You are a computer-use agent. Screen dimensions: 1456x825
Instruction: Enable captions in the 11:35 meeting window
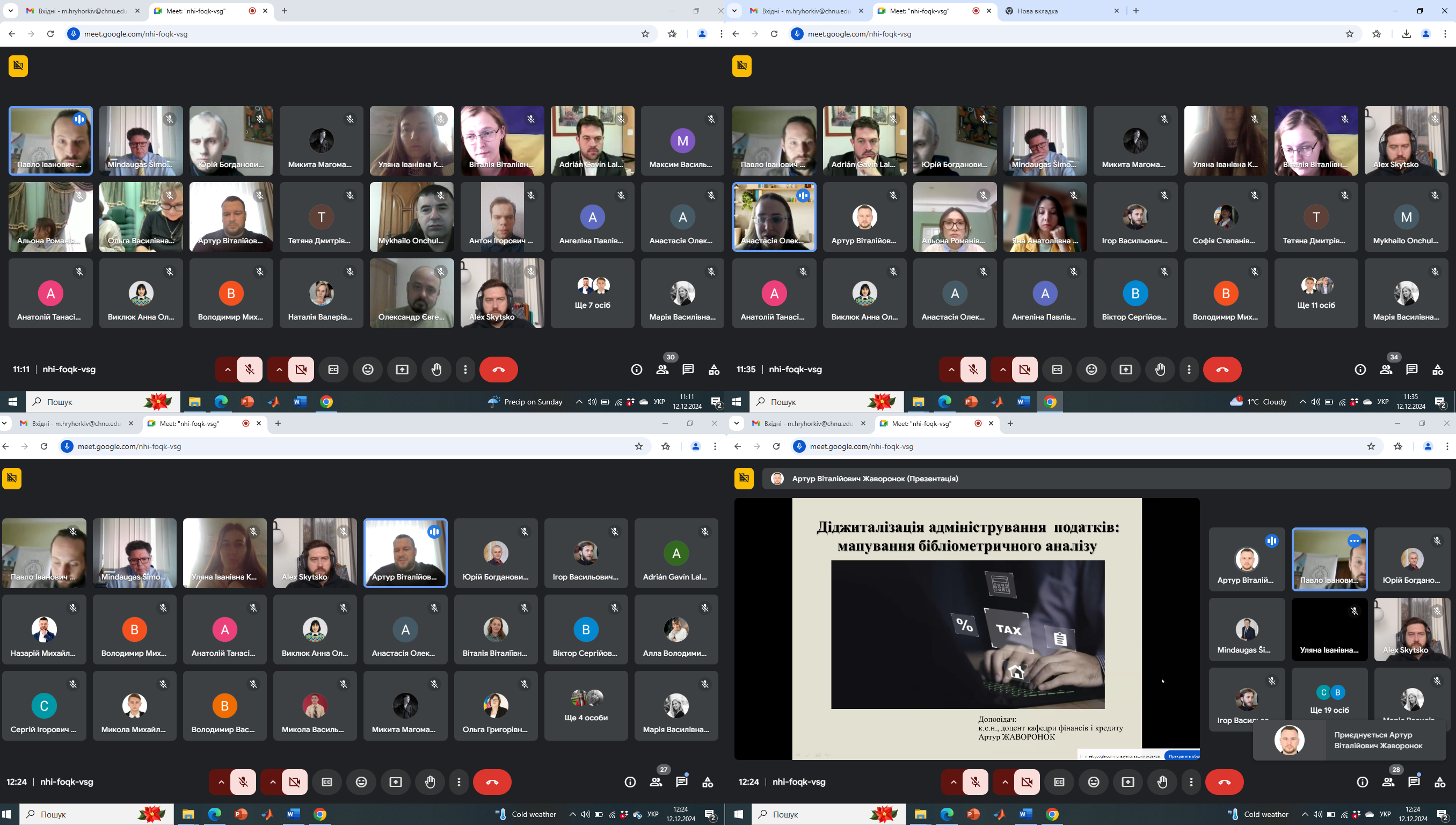pos(1057,370)
